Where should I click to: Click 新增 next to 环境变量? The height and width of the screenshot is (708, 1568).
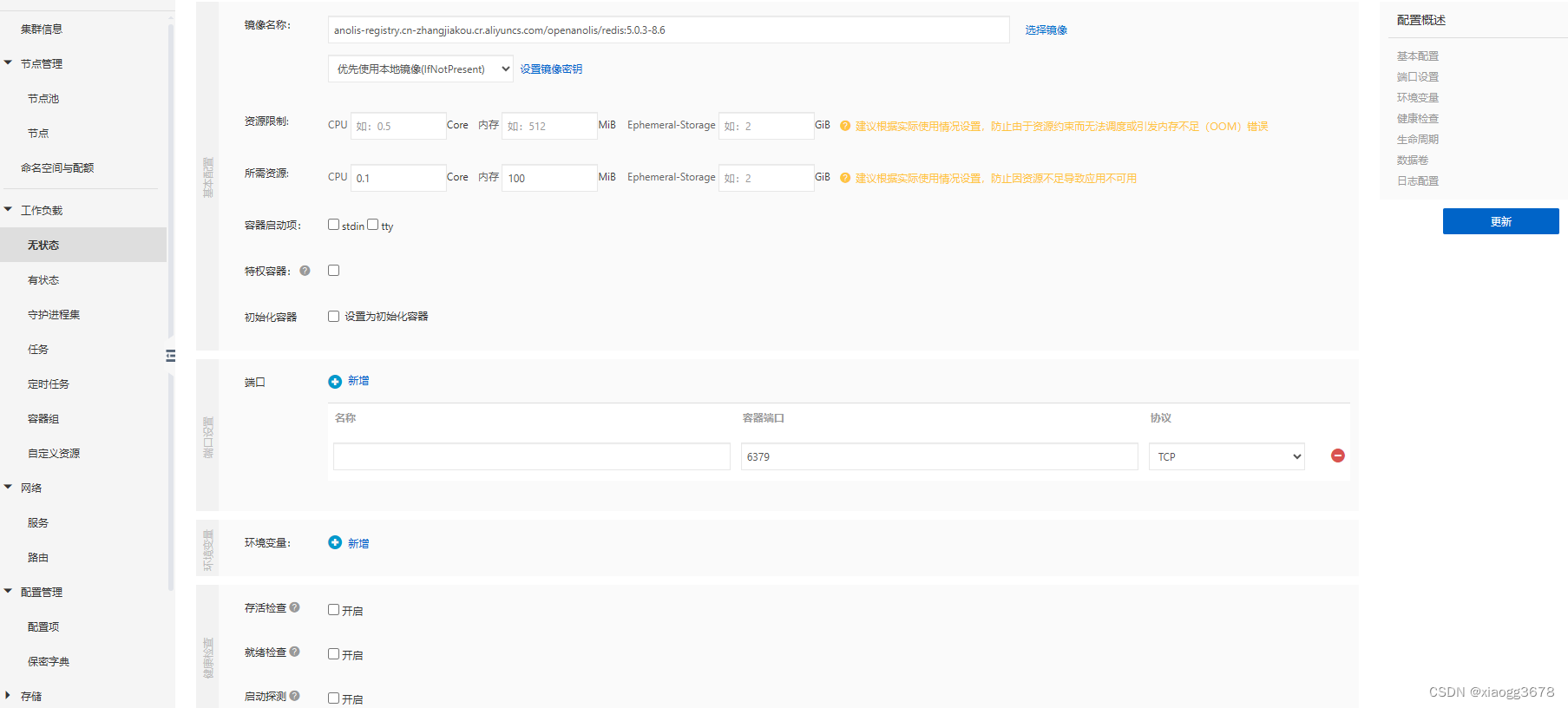click(358, 543)
